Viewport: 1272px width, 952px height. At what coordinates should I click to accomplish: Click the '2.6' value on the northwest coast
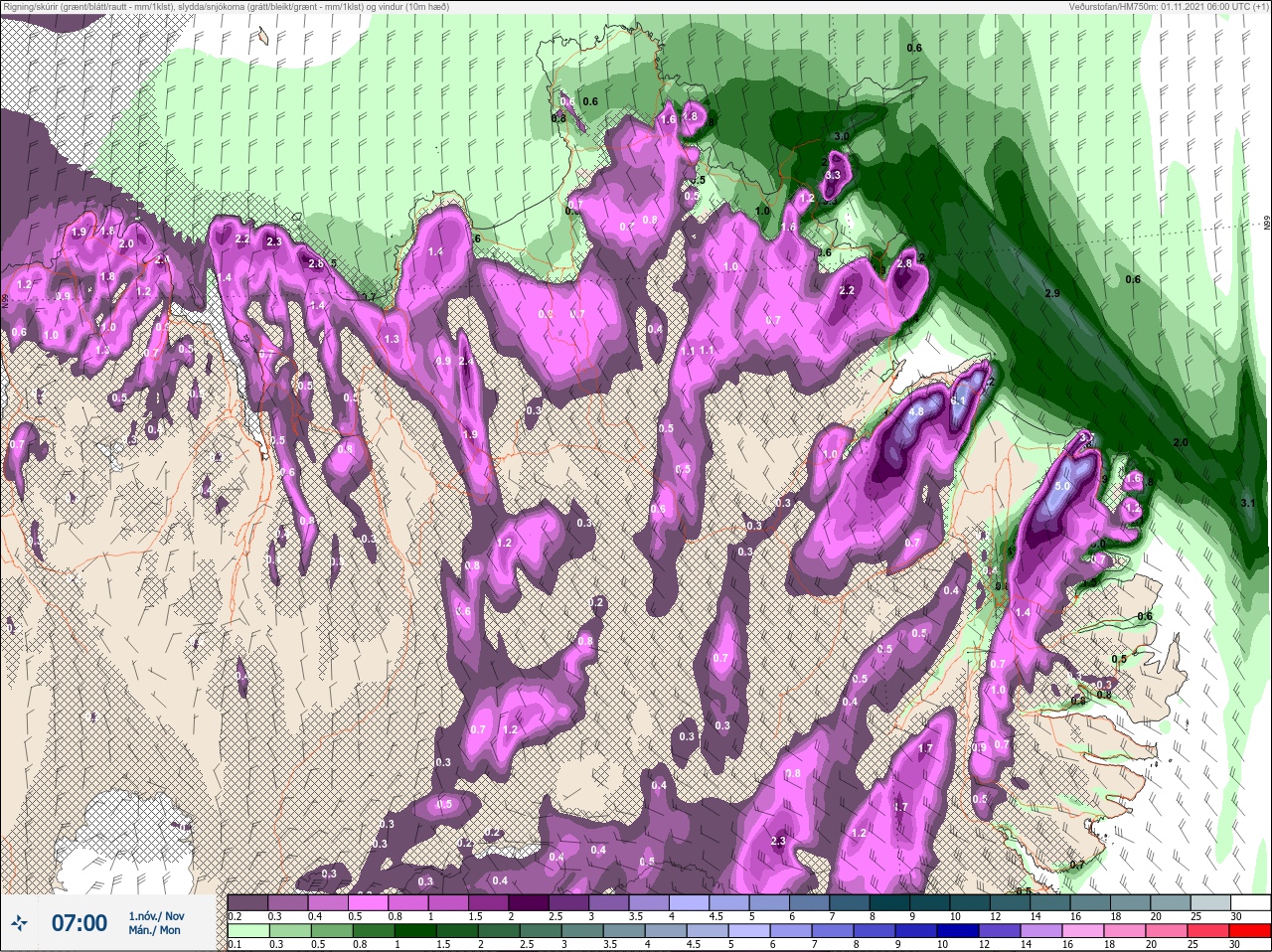click(x=316, y=264)
